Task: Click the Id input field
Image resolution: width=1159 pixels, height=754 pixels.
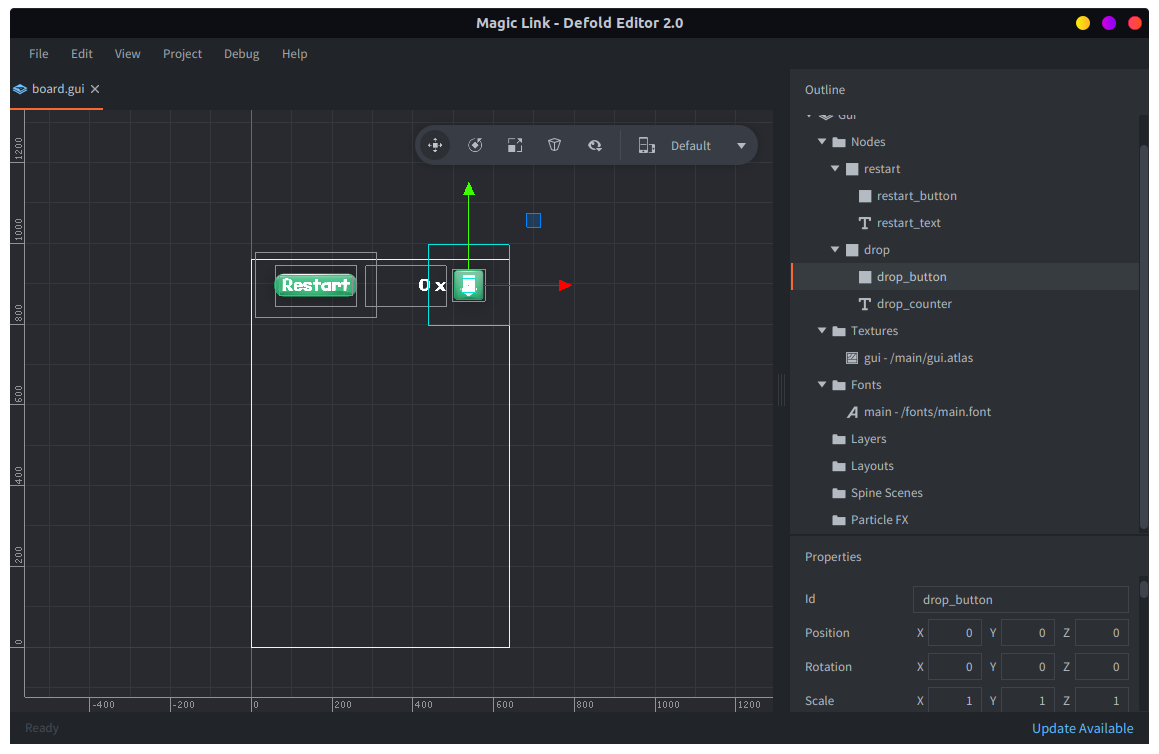Action: [x=1020, y=600]
